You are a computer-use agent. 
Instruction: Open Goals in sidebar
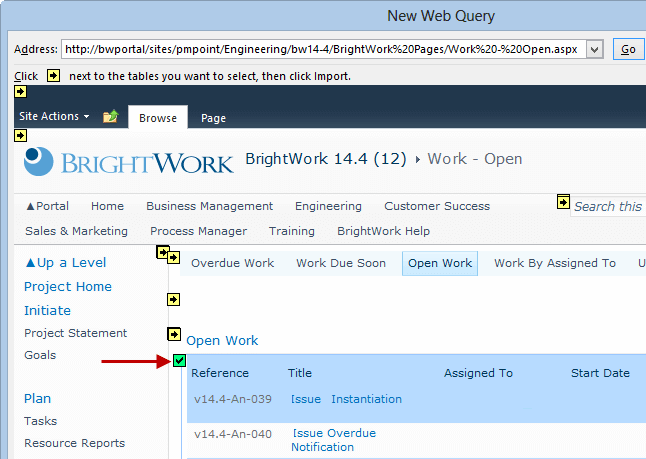click(40, 355)
